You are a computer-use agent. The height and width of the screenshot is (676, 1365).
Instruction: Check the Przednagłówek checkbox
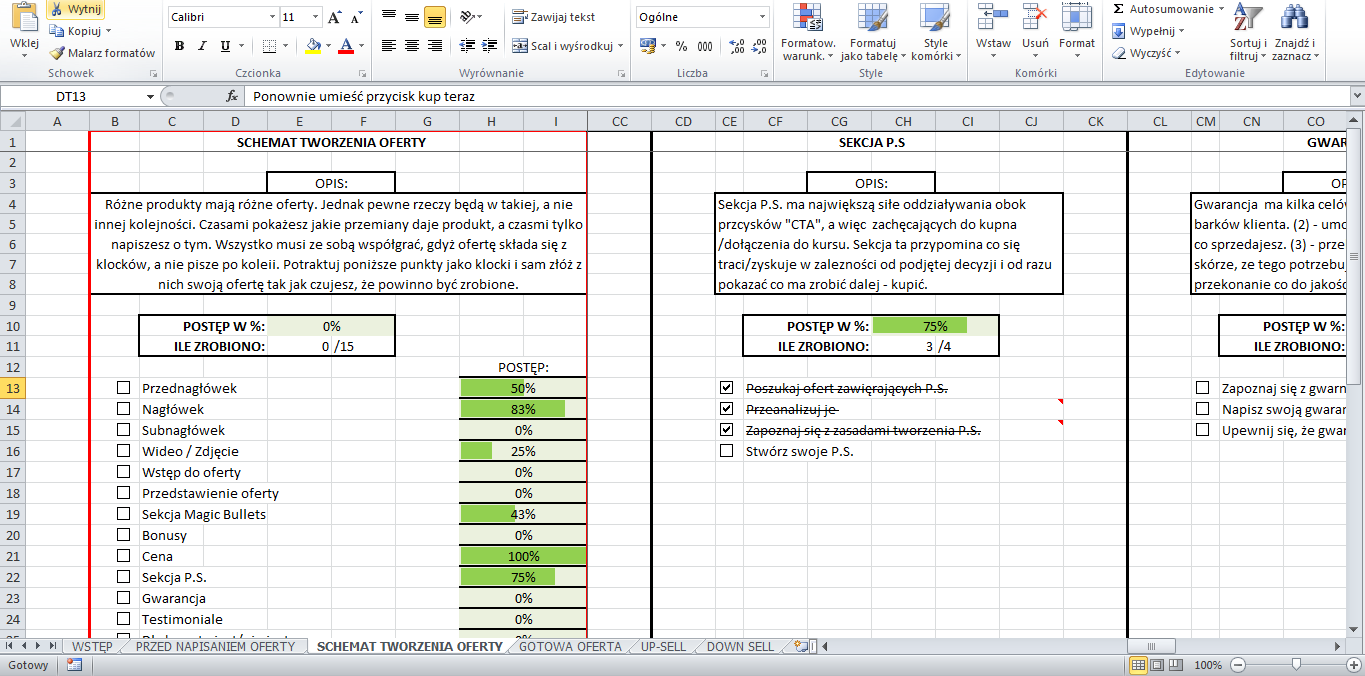(123, 388)
